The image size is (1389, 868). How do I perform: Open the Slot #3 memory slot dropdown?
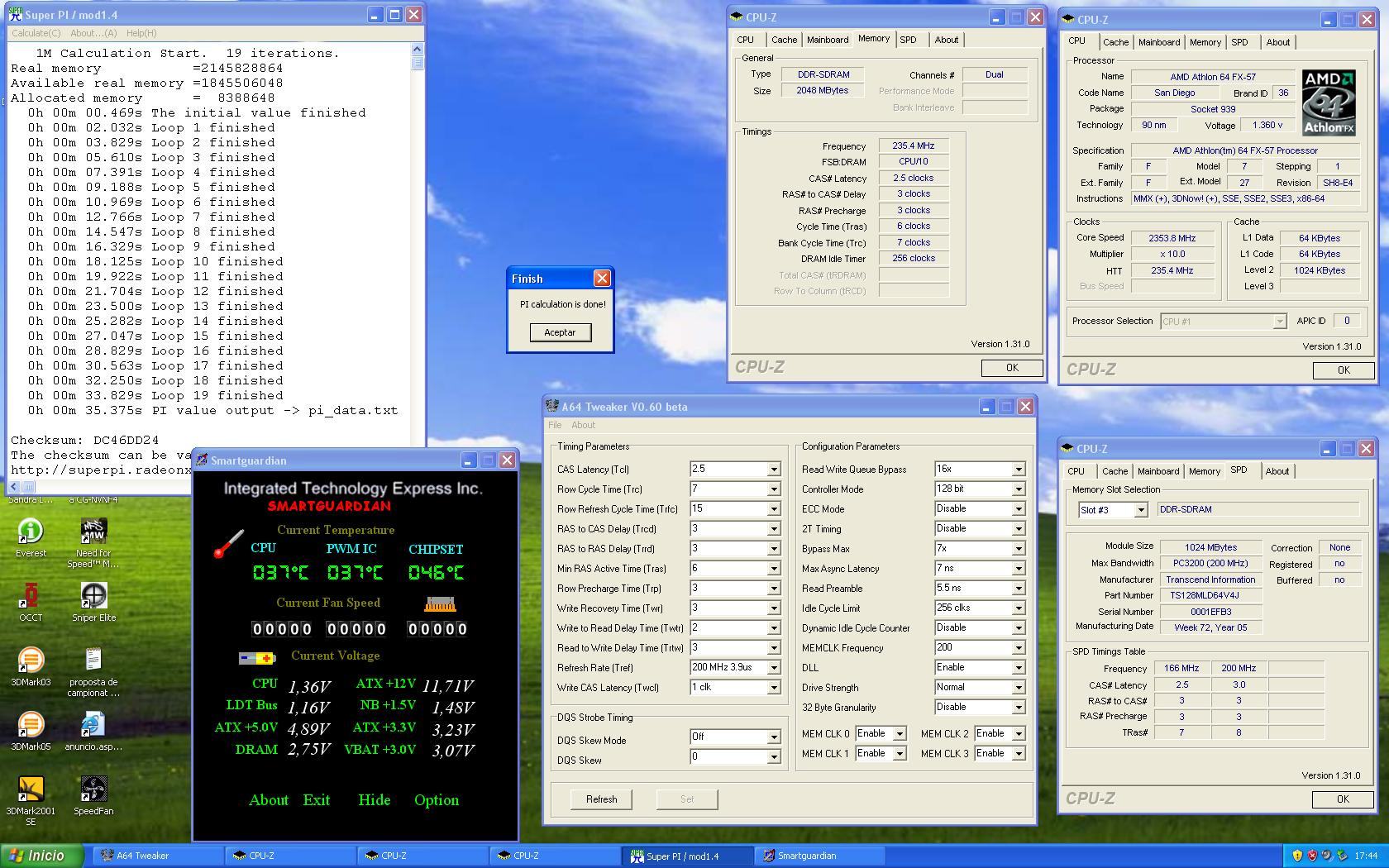(1140, 510)
